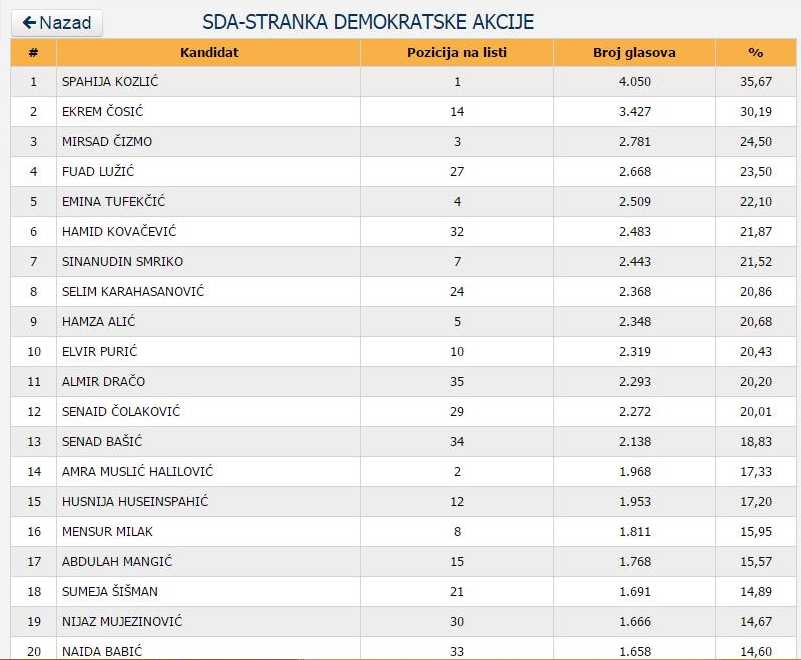Viewport: 801px width, 660px height.
Task: Click candidate EMINA TUFEKČIĆ
Action: [x=113, y=202]
